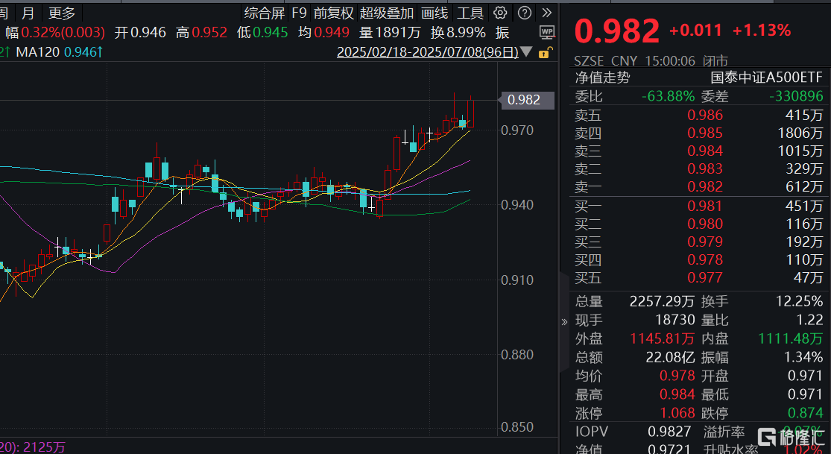The height and width of the screenshot is (454, 832).
Task: Click the 2125万 volume indicator value
Action: pyautogui.click(x=45, y=448)
